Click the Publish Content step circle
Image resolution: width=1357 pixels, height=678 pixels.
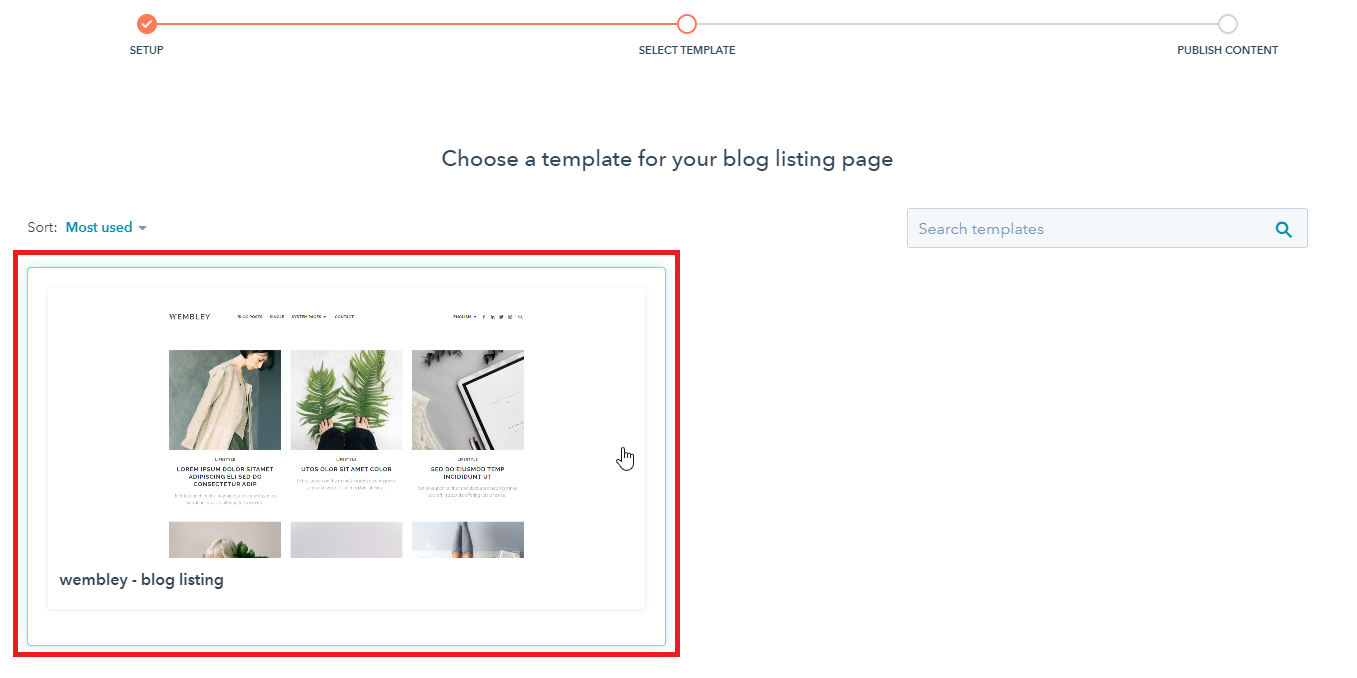coord(1227,24)
